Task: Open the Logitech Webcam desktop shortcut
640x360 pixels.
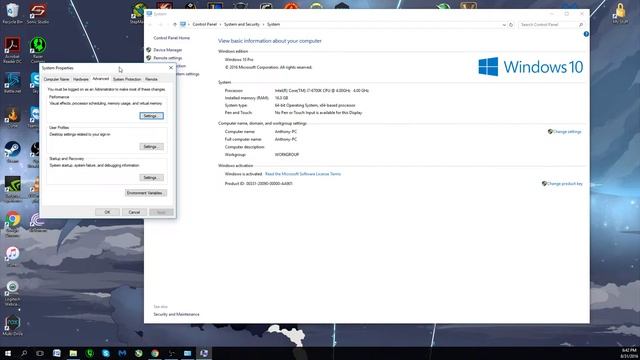Action: 12,293
